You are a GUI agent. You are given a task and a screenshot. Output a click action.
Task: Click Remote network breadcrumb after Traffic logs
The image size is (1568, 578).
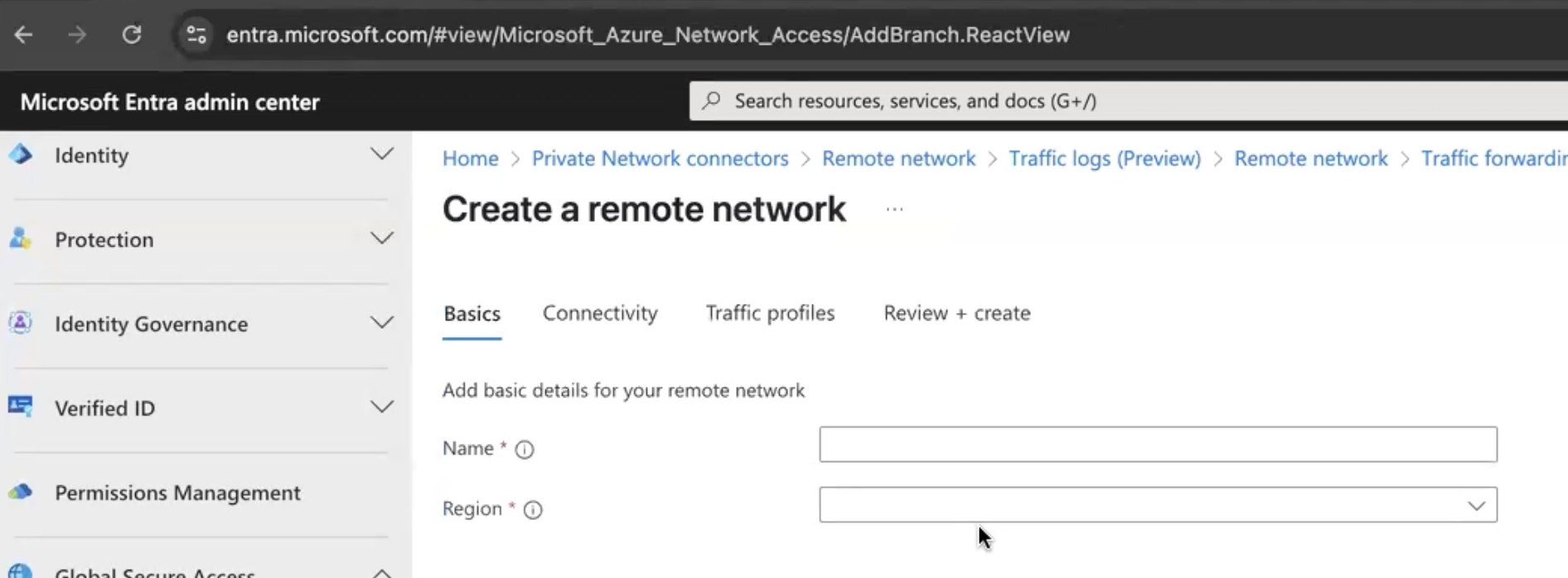pos(1310,158)
